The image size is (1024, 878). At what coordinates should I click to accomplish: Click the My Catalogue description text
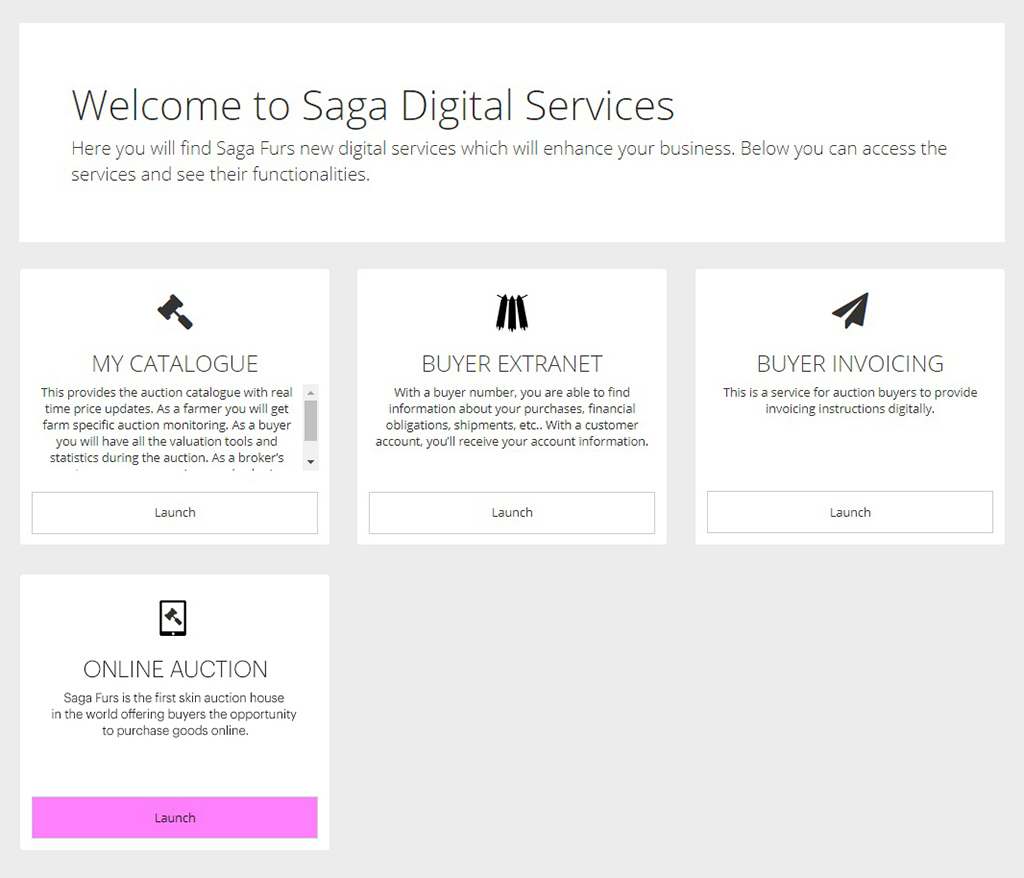point(167,425)
